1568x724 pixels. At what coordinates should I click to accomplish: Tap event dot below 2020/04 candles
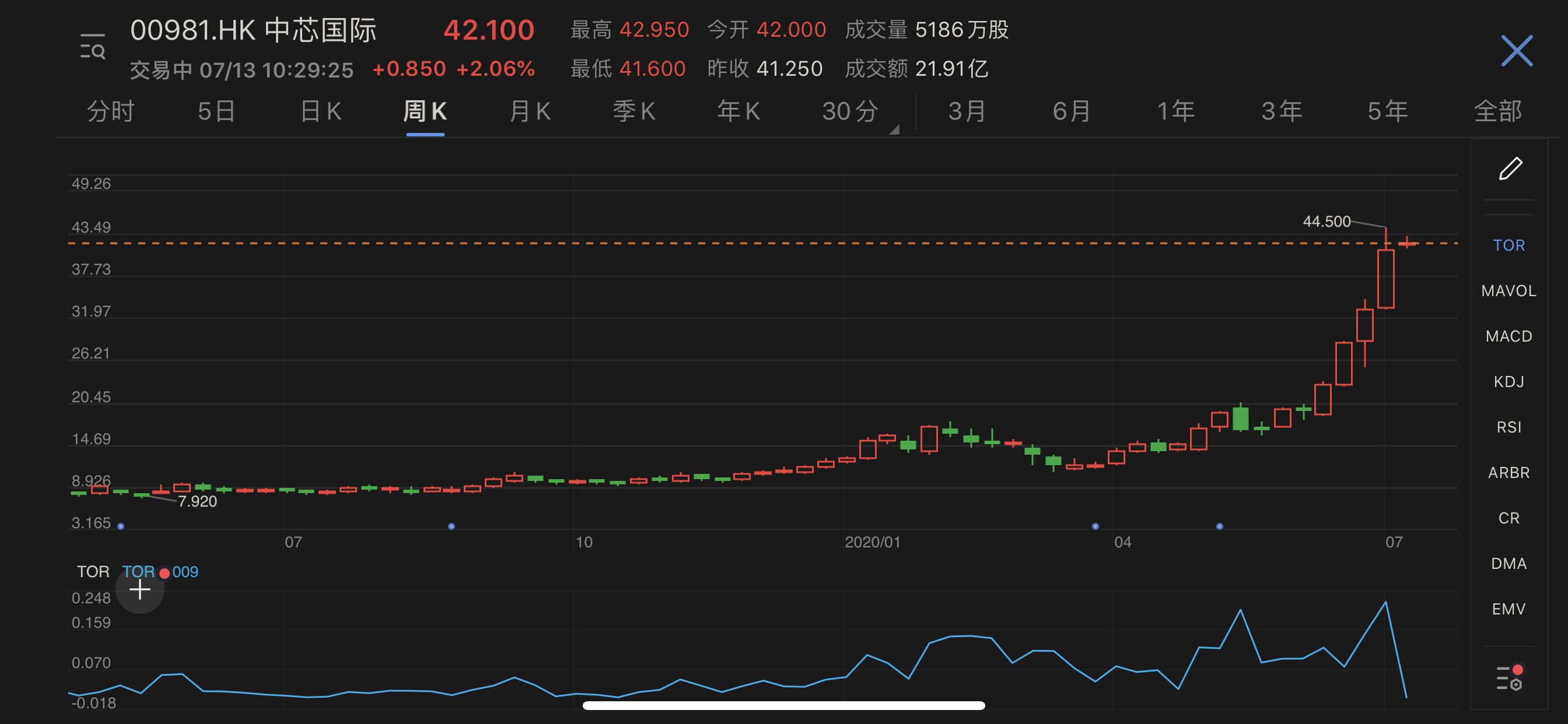click(x=1095, y=526)
